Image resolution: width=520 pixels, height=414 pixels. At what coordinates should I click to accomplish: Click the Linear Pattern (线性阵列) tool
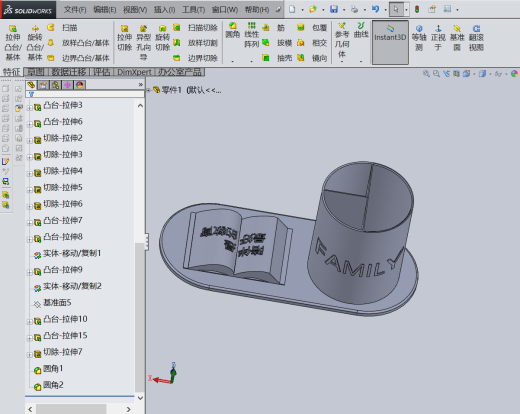(x=251, y=35)
